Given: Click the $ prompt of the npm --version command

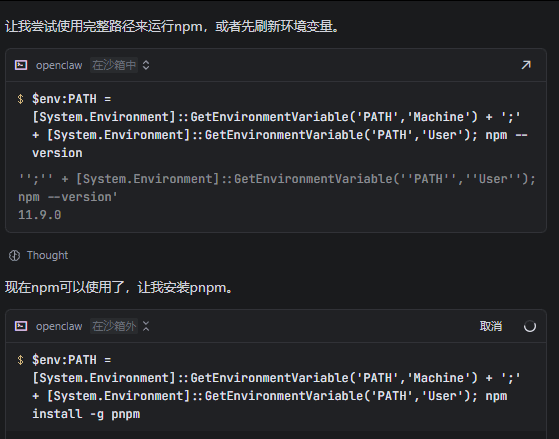Looking at the screenshot, I should pos(20,99).
